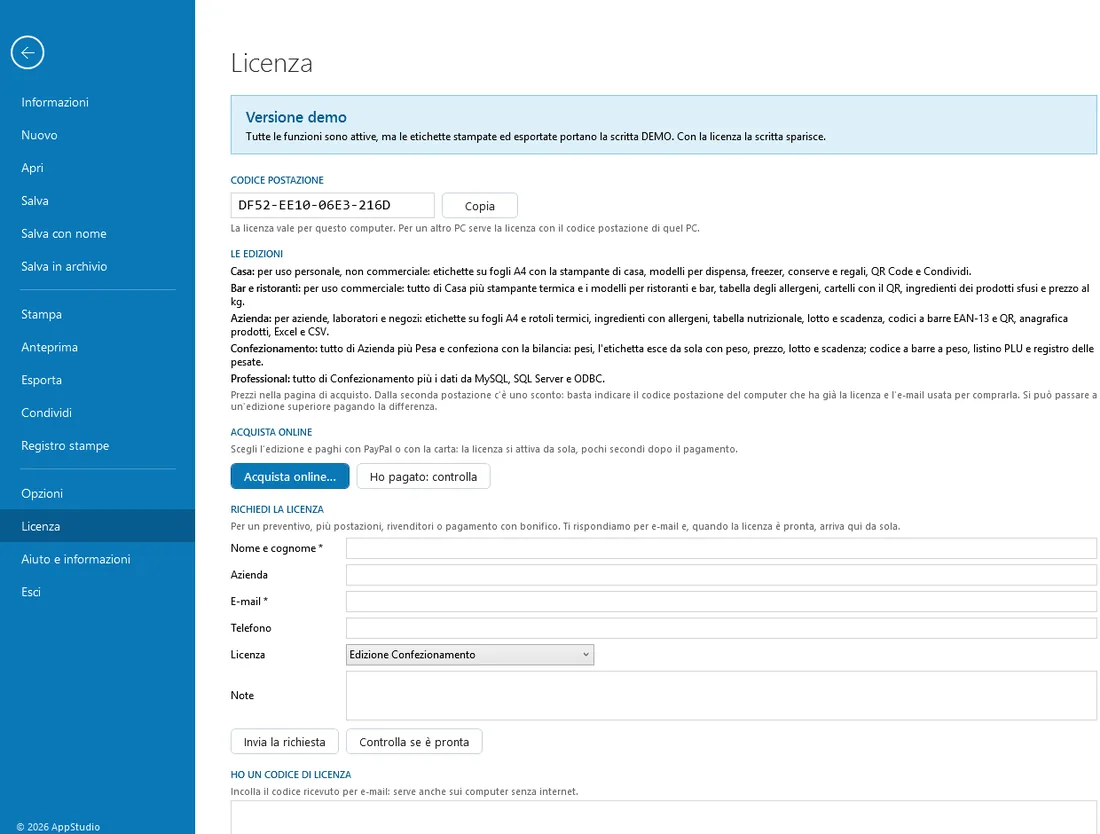Select the Esporta menu entry
The image size is (1100, 834).
98,380
